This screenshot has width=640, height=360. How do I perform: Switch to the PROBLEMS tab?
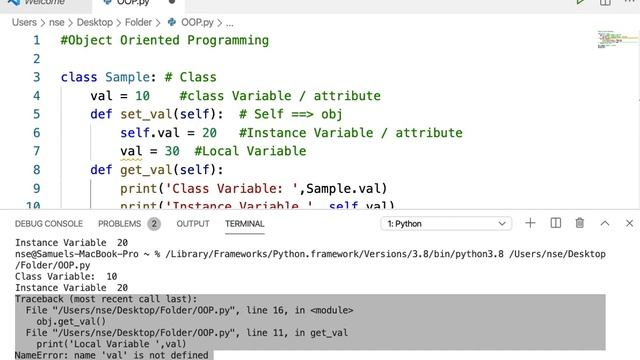[x=119, y=224]
